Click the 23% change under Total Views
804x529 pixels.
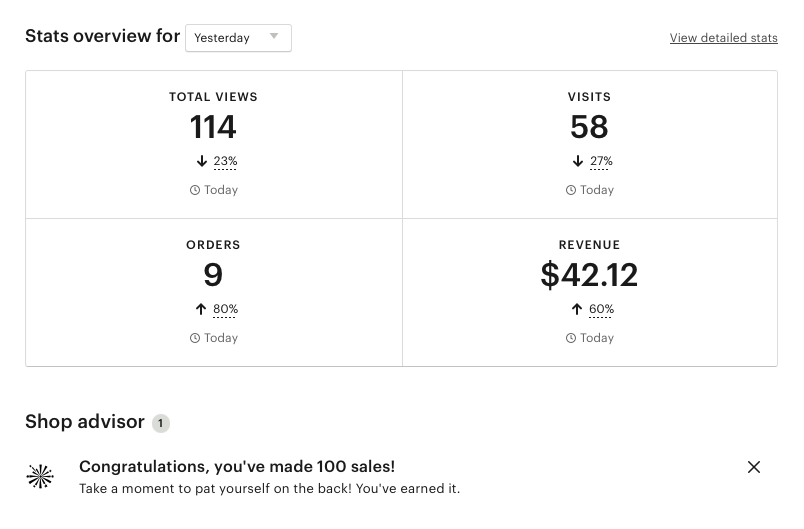(225, 161)
